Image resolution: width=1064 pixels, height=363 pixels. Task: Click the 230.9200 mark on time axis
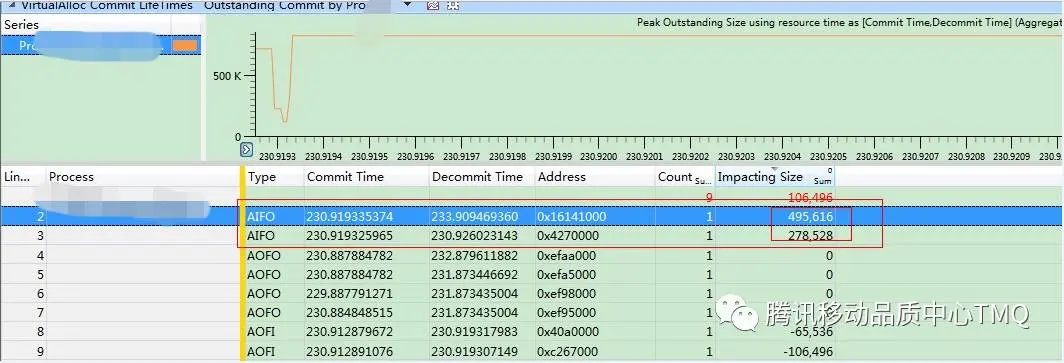click(598, 157)
